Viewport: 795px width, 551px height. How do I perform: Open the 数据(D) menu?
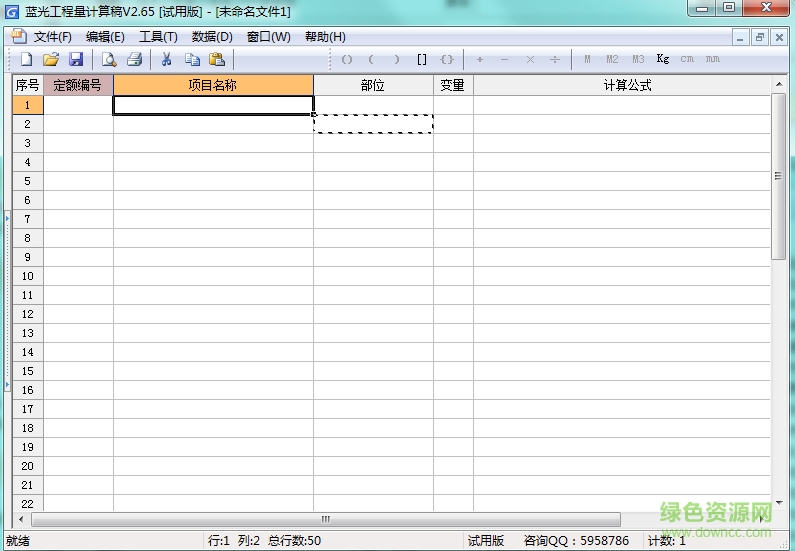[212, 37]
